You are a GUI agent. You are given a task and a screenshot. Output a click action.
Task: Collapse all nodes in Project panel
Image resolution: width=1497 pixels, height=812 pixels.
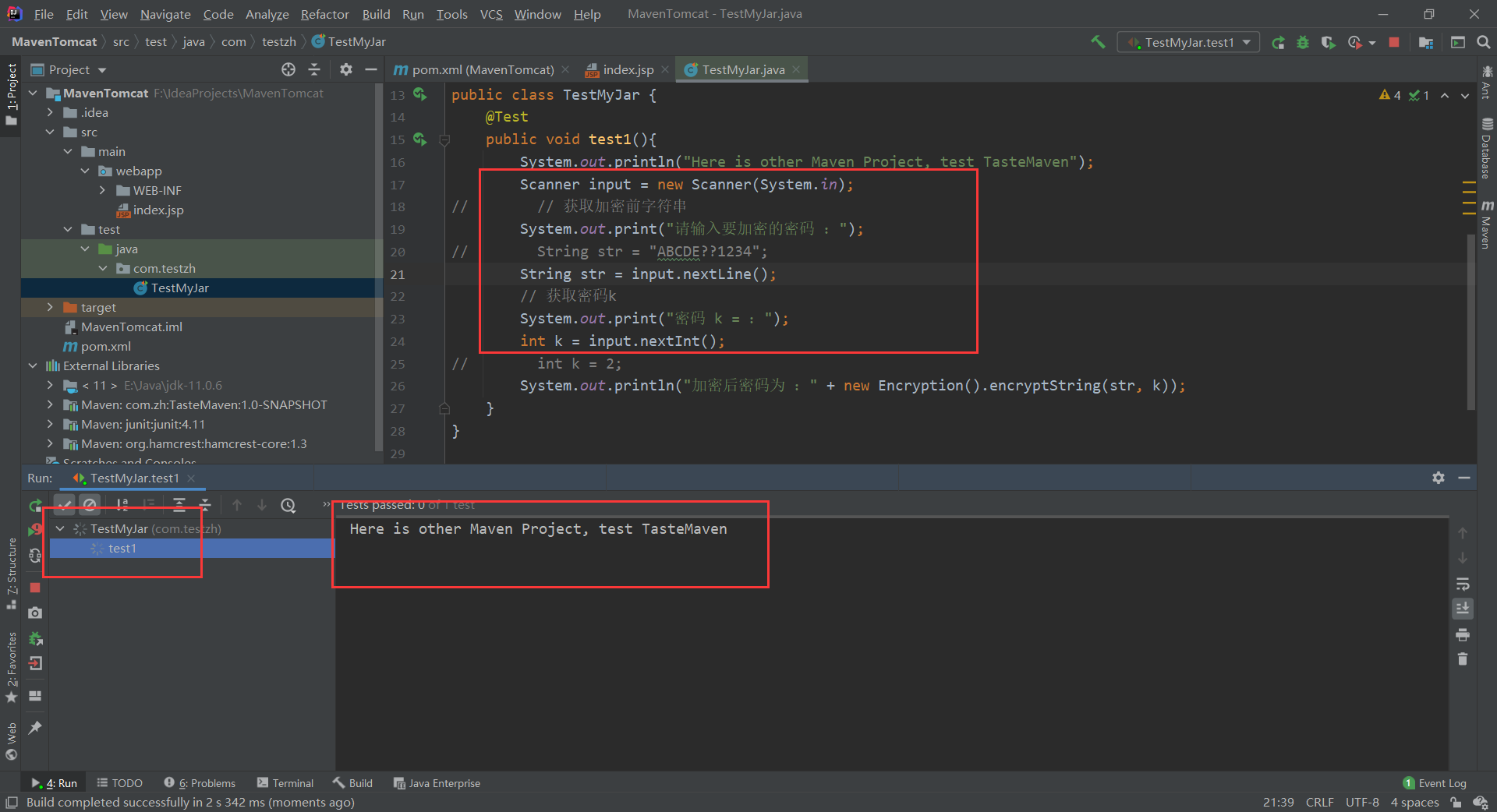[x=314, y=69]
